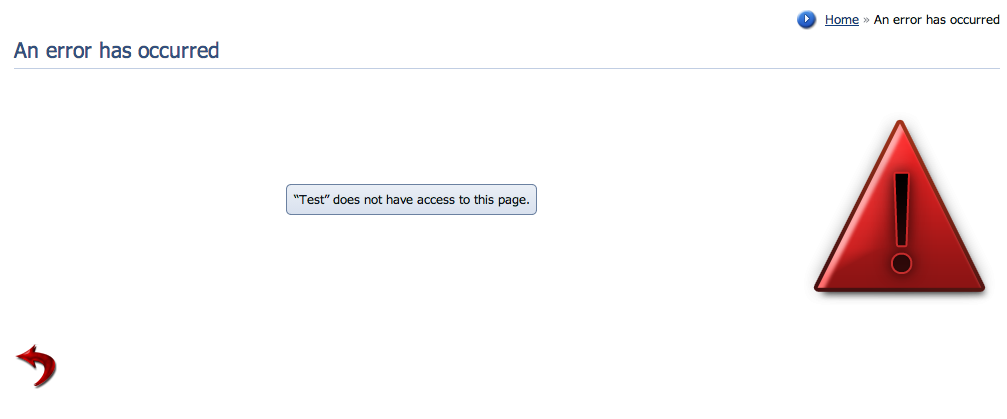Click the top tip of the warning triangle
The height and width of the screenshot is (419, 1007).
900,126
